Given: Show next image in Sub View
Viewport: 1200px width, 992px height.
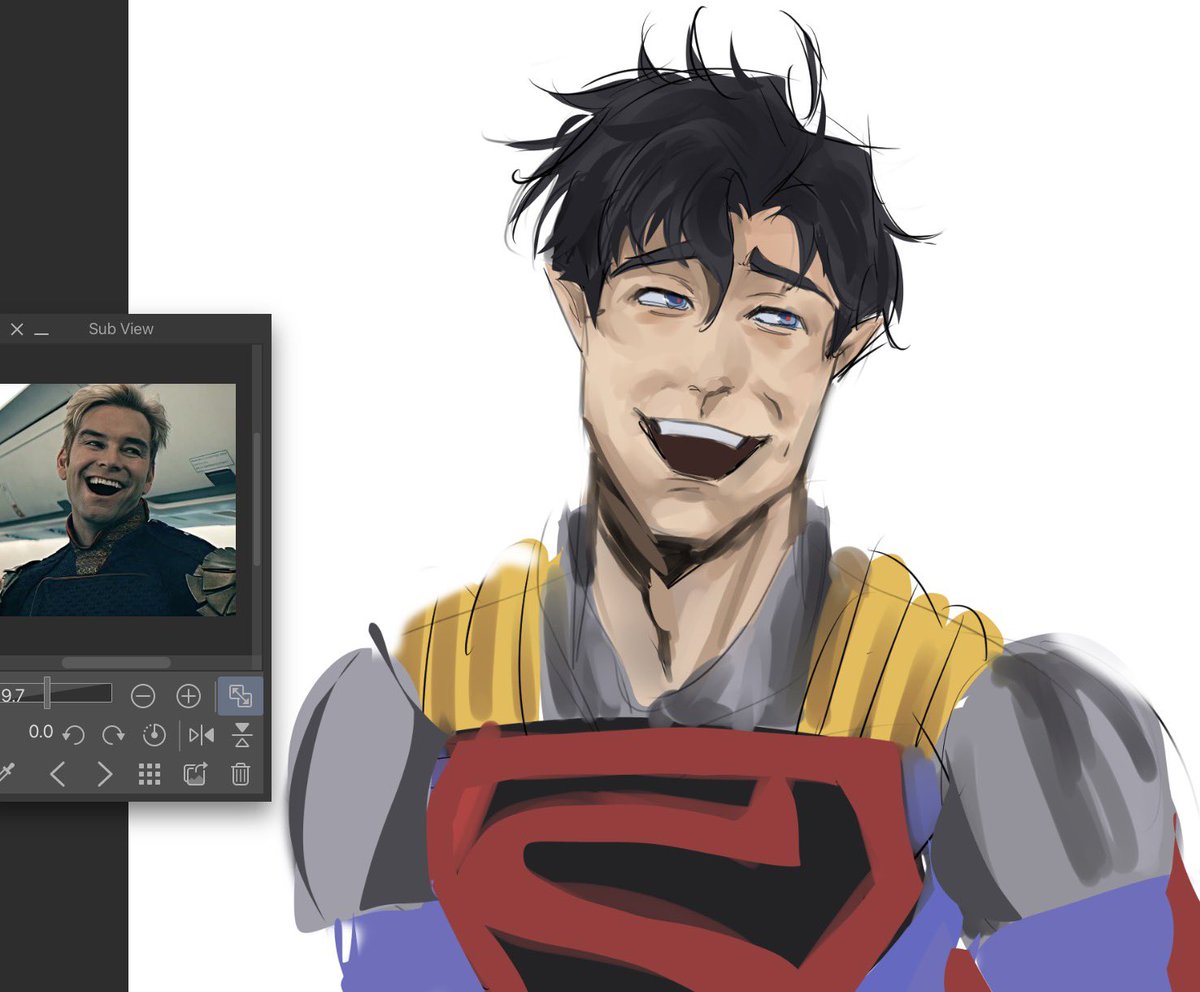Looking at the screenshot, I should click(x=104, y=773).
